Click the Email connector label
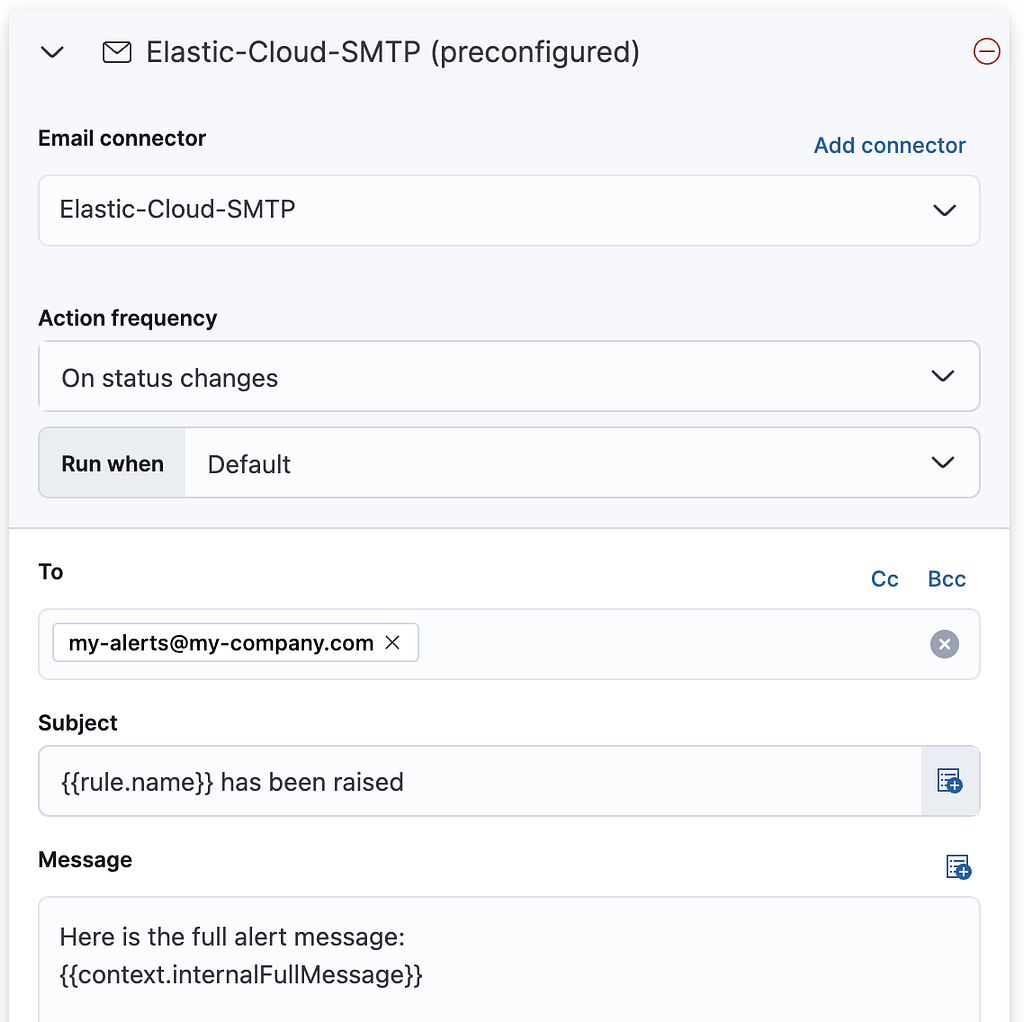Viewport: 1024px width, 1022px height. click(122, 138)
